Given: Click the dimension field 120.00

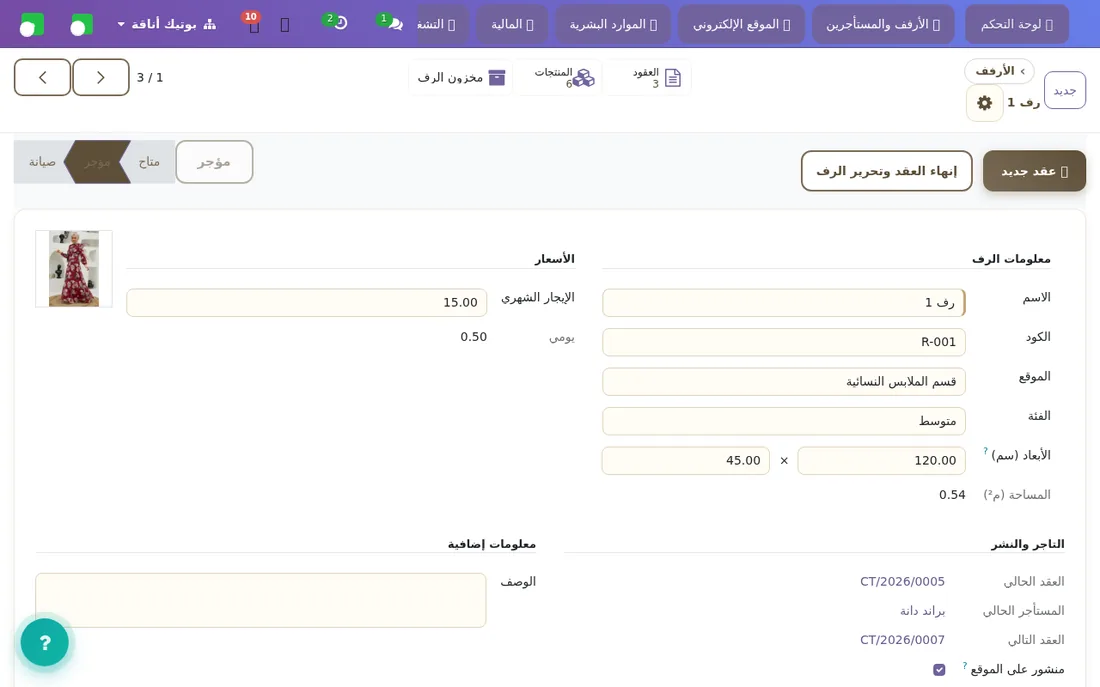Looking at the screenshot, I should pyautogui.click(x=882, y=460).
